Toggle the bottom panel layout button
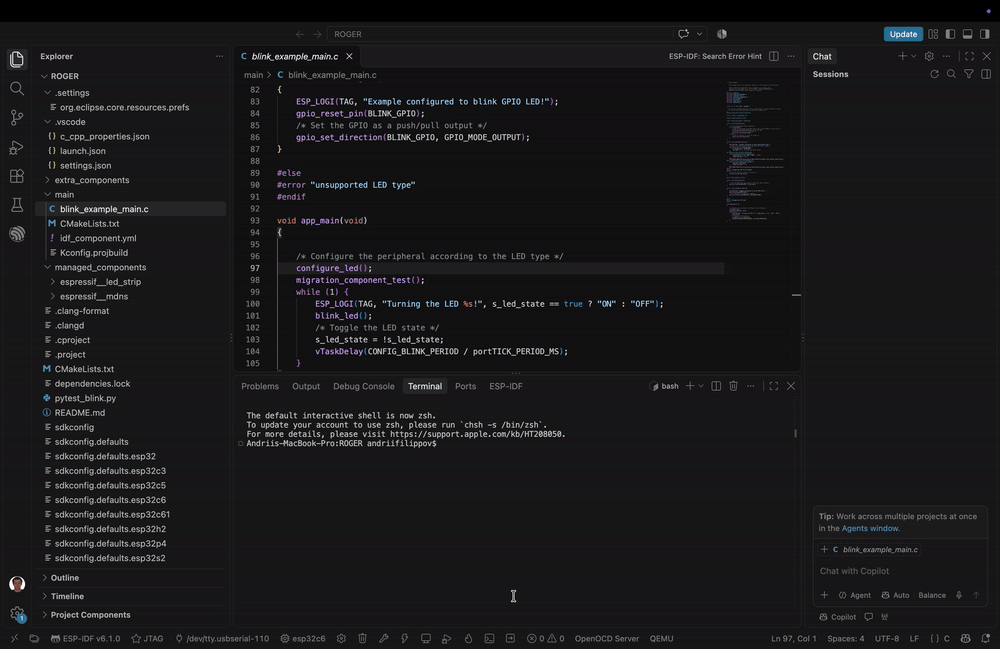The height and width of the screenshot is (649, 1000). click(x=967, y=34)
